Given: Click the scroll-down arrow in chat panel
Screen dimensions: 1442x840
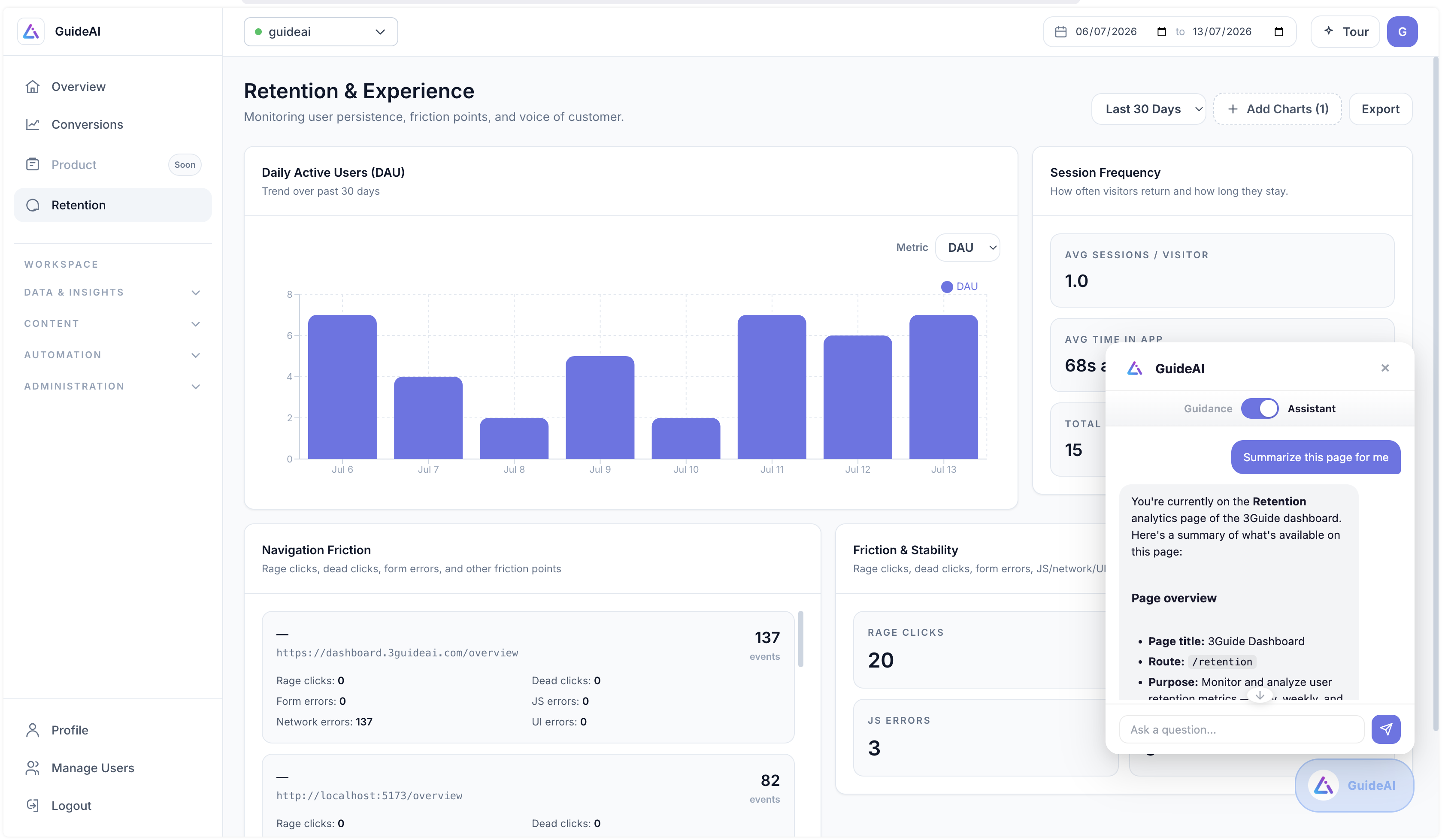Looking at the screenshot, I should 1260,696.
